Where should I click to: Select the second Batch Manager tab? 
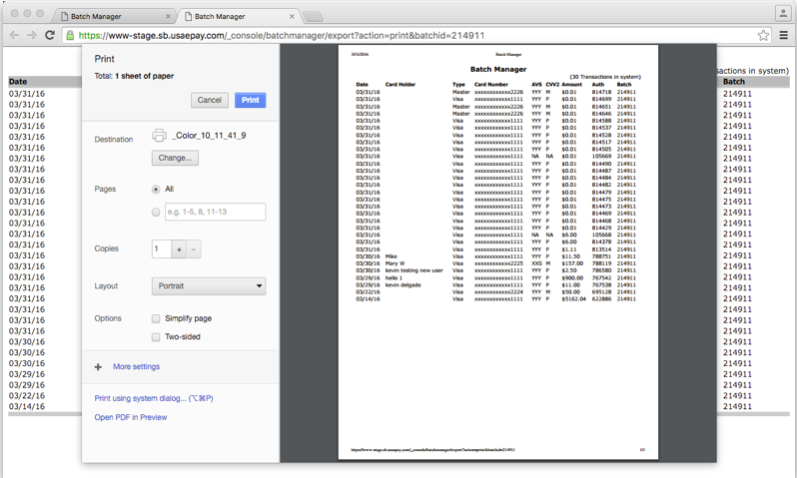pyautogui.click(x=237, y=16)
